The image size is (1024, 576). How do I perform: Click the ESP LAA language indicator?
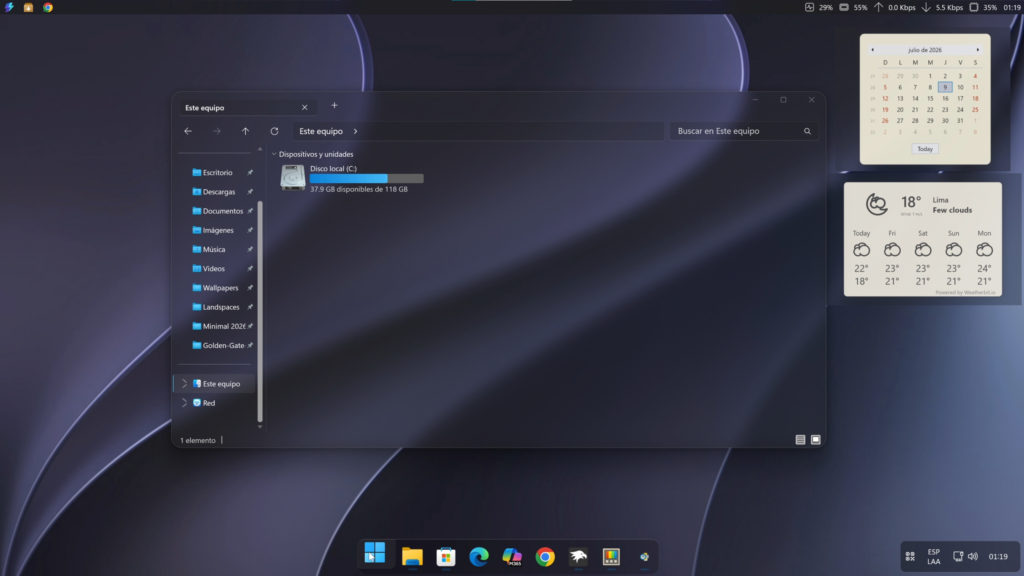934,556
